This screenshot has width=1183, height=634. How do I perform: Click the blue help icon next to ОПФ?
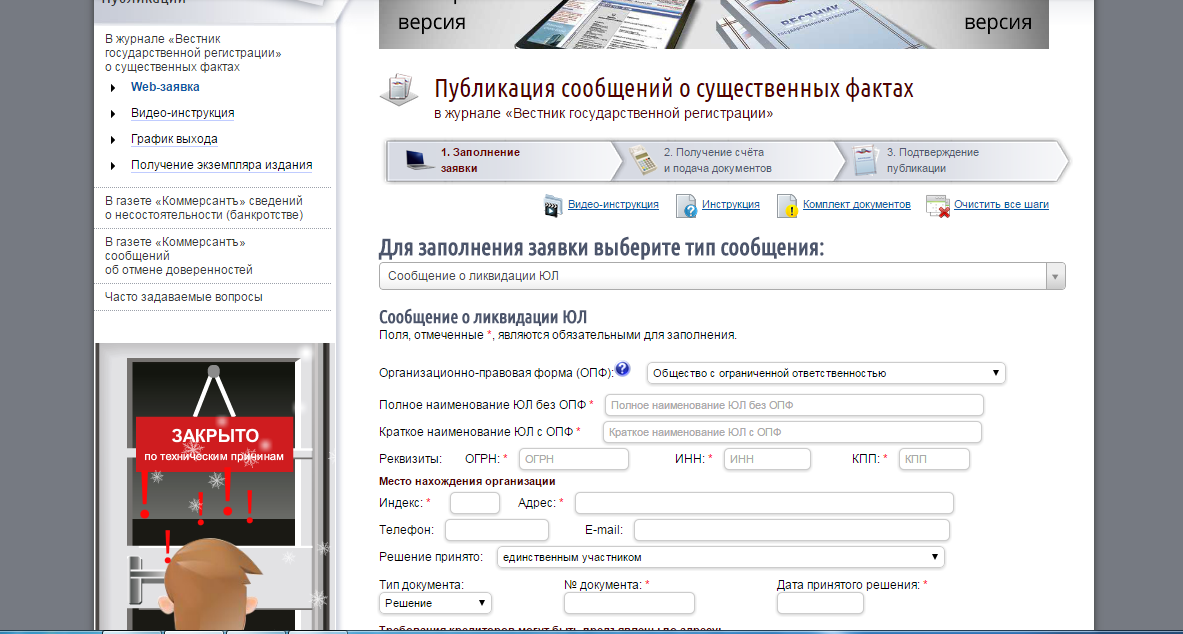(x=622, y=369)
